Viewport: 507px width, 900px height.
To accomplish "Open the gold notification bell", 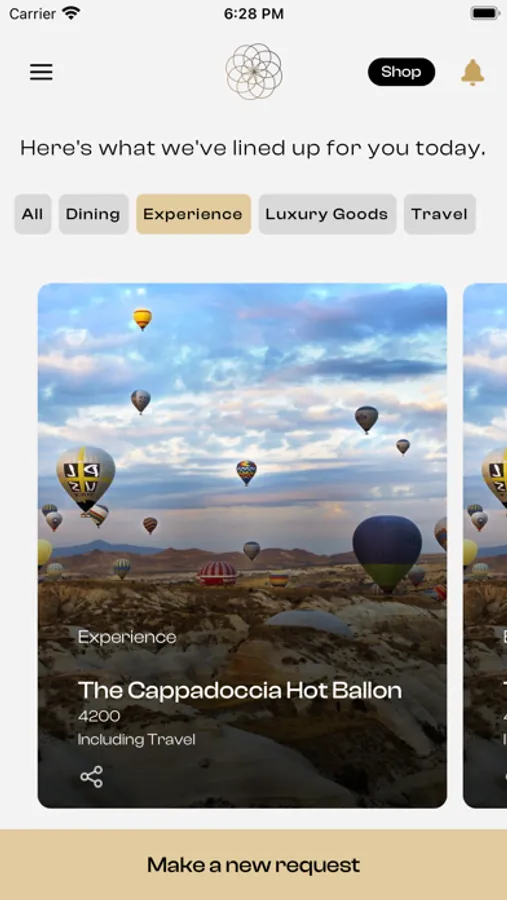I will [473, 72].
